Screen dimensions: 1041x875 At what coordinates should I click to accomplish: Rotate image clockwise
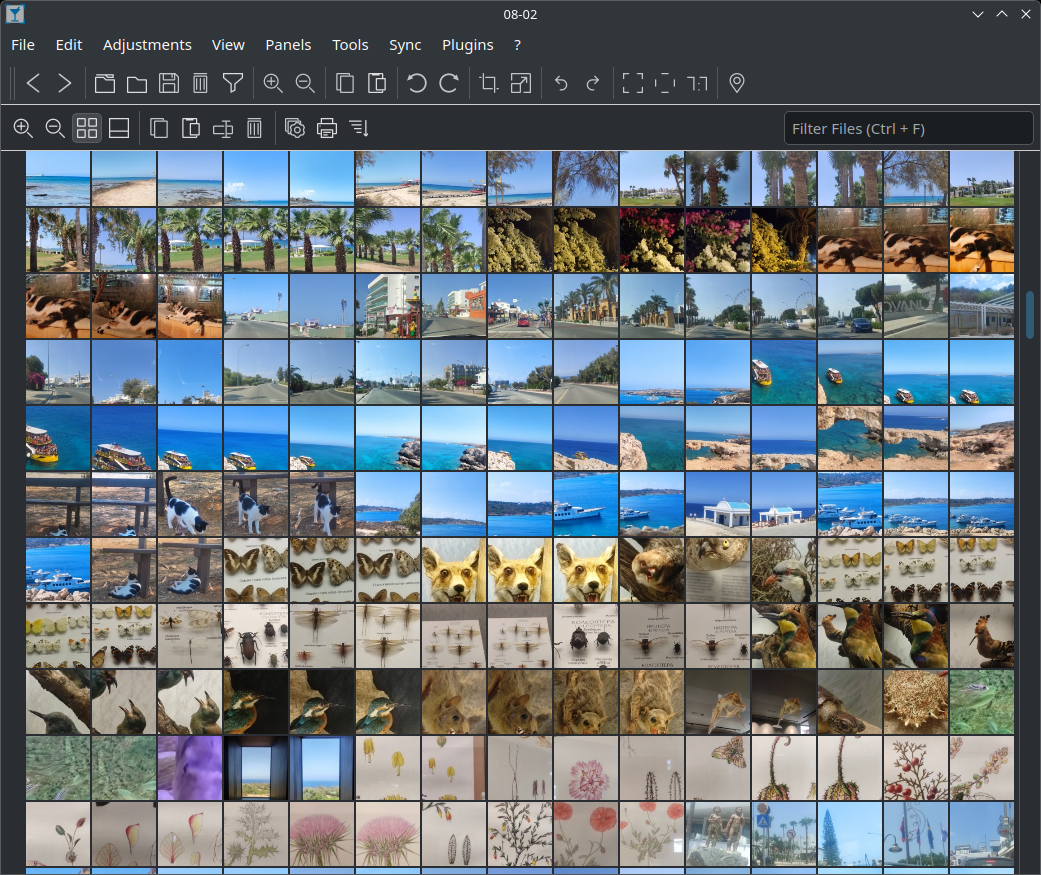pyautogui.click(x=449, y=83)
